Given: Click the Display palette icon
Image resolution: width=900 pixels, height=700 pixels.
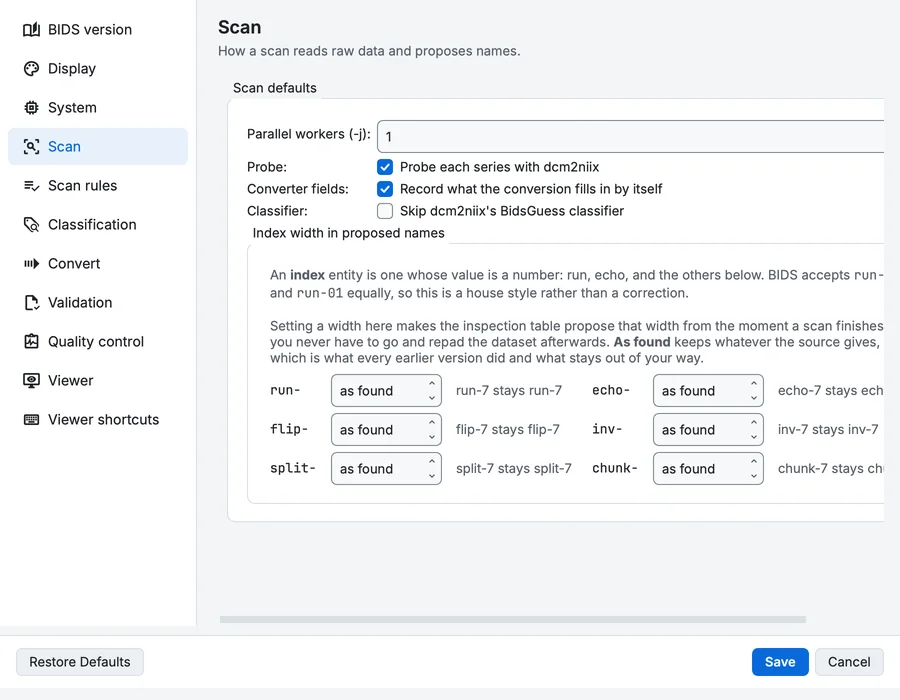Looking at the screenshot, I should pos(32,68).
